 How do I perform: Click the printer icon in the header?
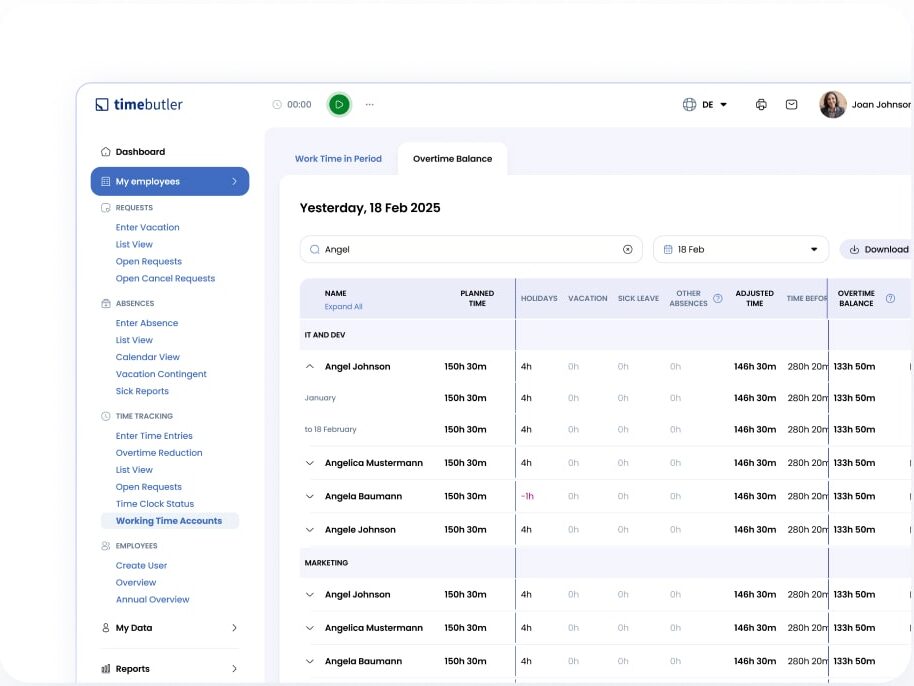click(761, 104)
